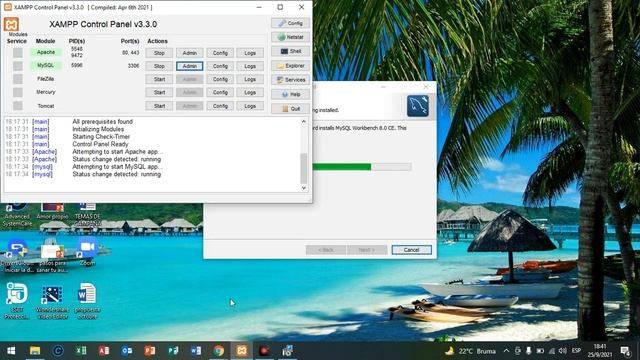
Task: Open Excel from the taskbar
Action: pyautogui.click(x=81, y=351)
